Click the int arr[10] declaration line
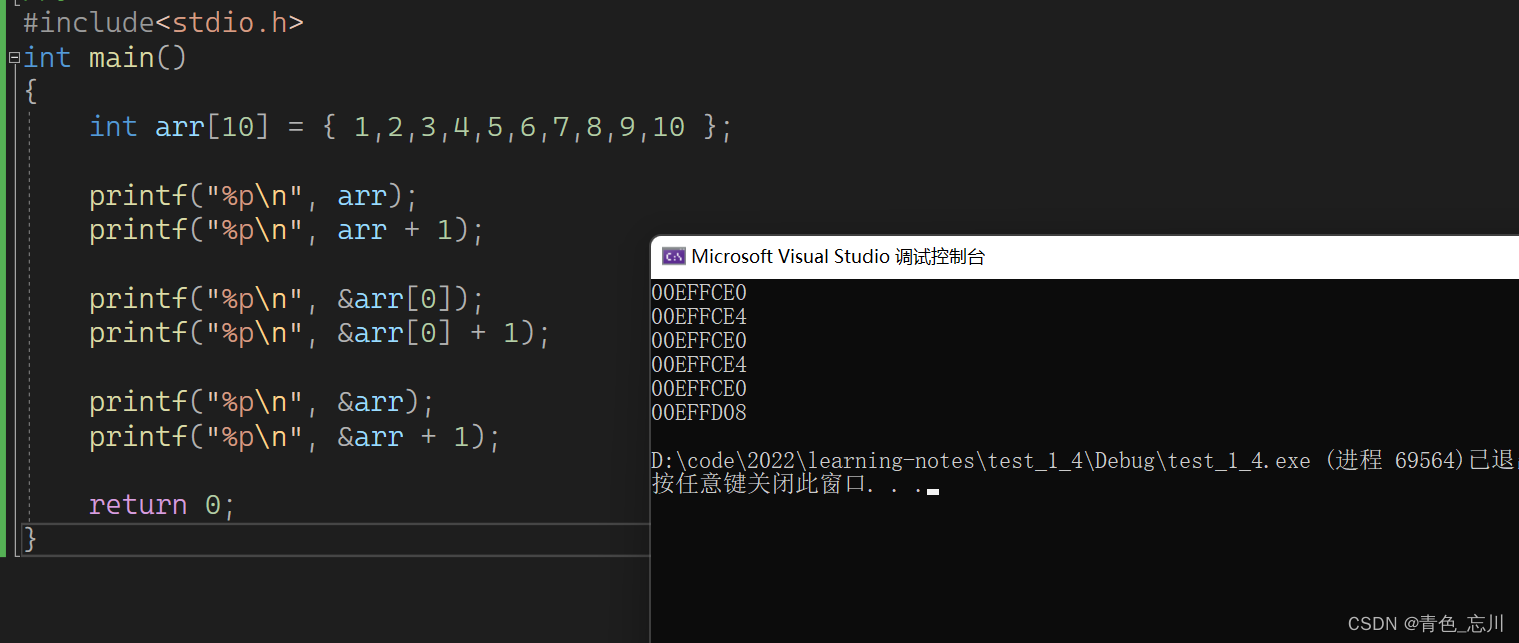 (410, 127)
